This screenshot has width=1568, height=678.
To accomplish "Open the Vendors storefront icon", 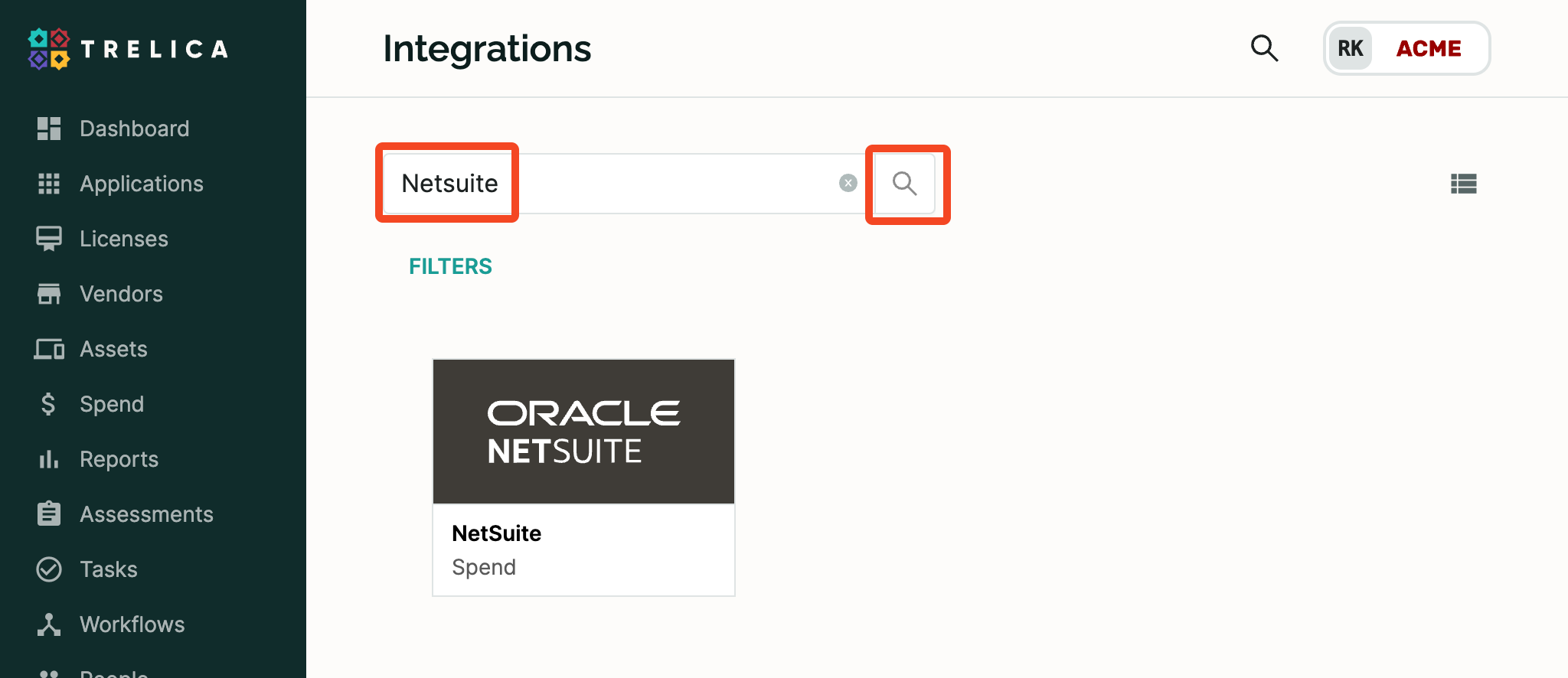I will click(x=48, y=293).
